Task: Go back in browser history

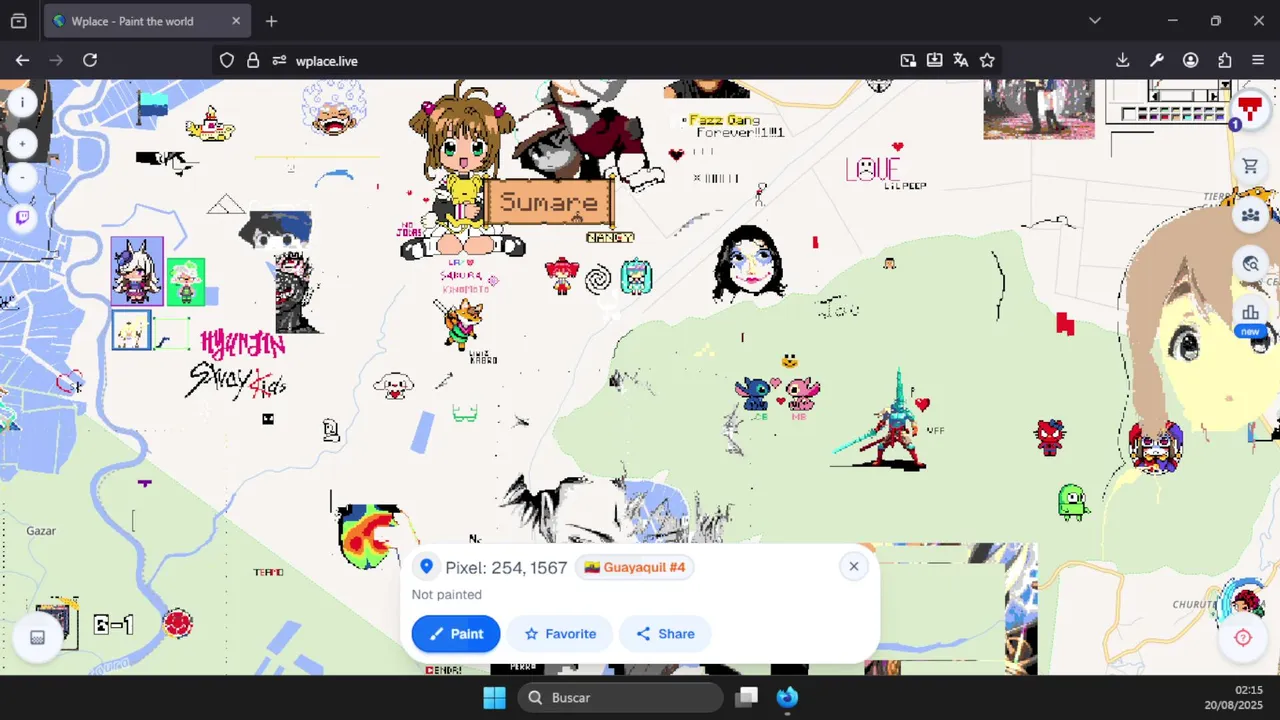Action: [x=22, y=61]
